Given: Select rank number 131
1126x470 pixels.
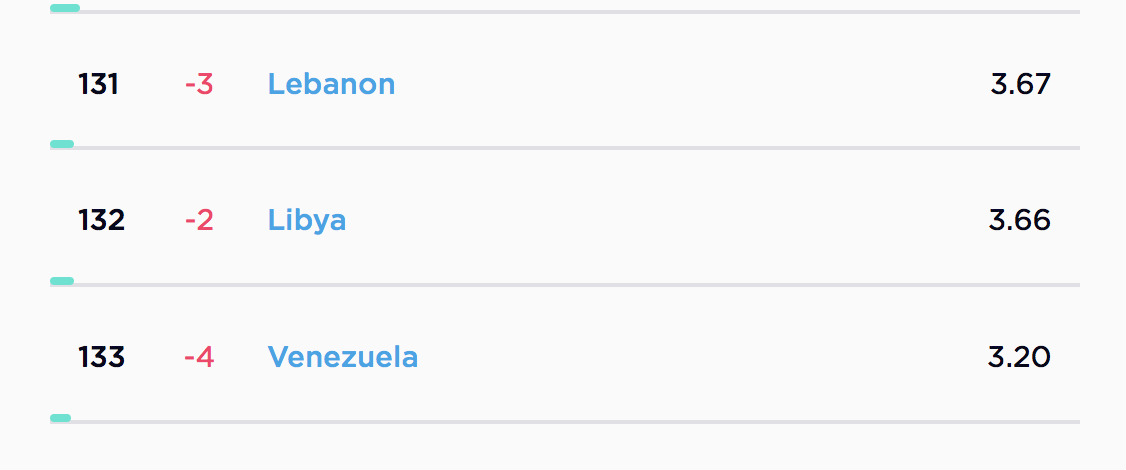Looking at the screenshot, I should [x=98, y=84].
